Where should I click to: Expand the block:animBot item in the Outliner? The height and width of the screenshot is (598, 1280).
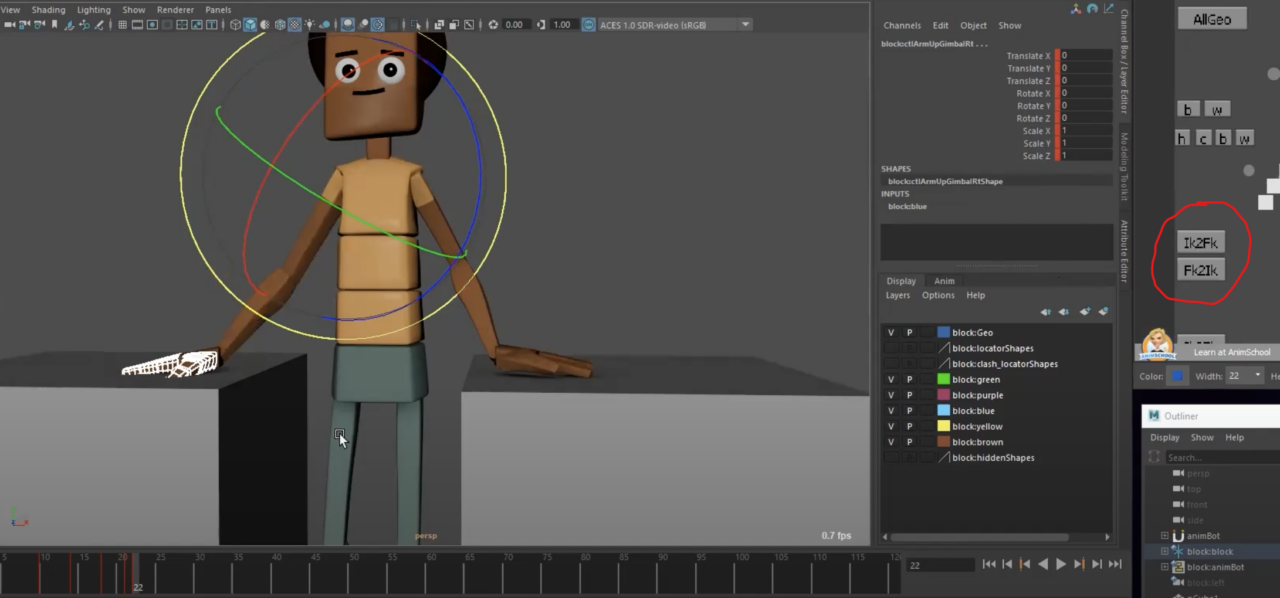pos(1166,567)
